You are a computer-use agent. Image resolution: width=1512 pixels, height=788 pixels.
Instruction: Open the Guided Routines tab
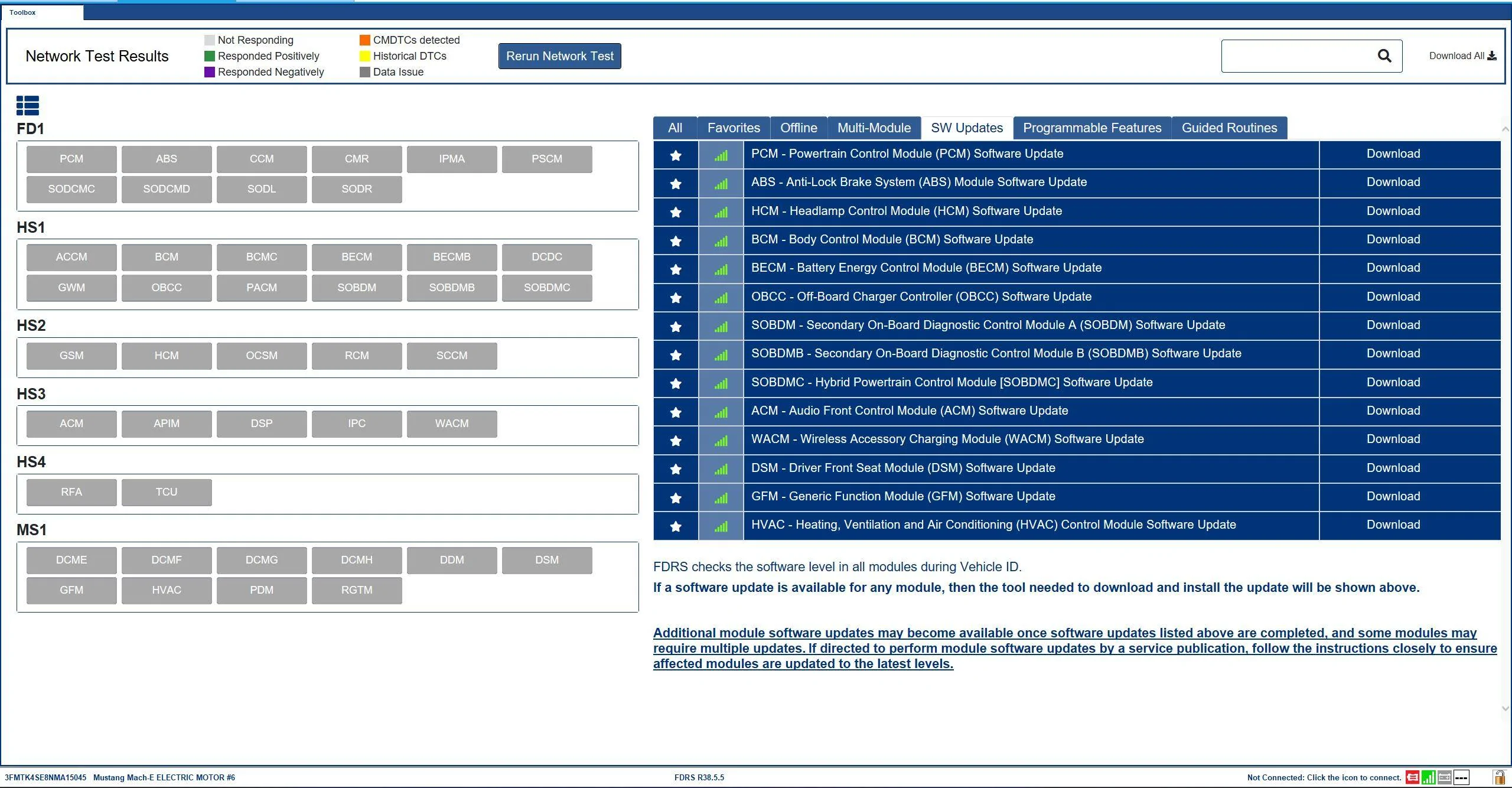tap(1229, 128)
